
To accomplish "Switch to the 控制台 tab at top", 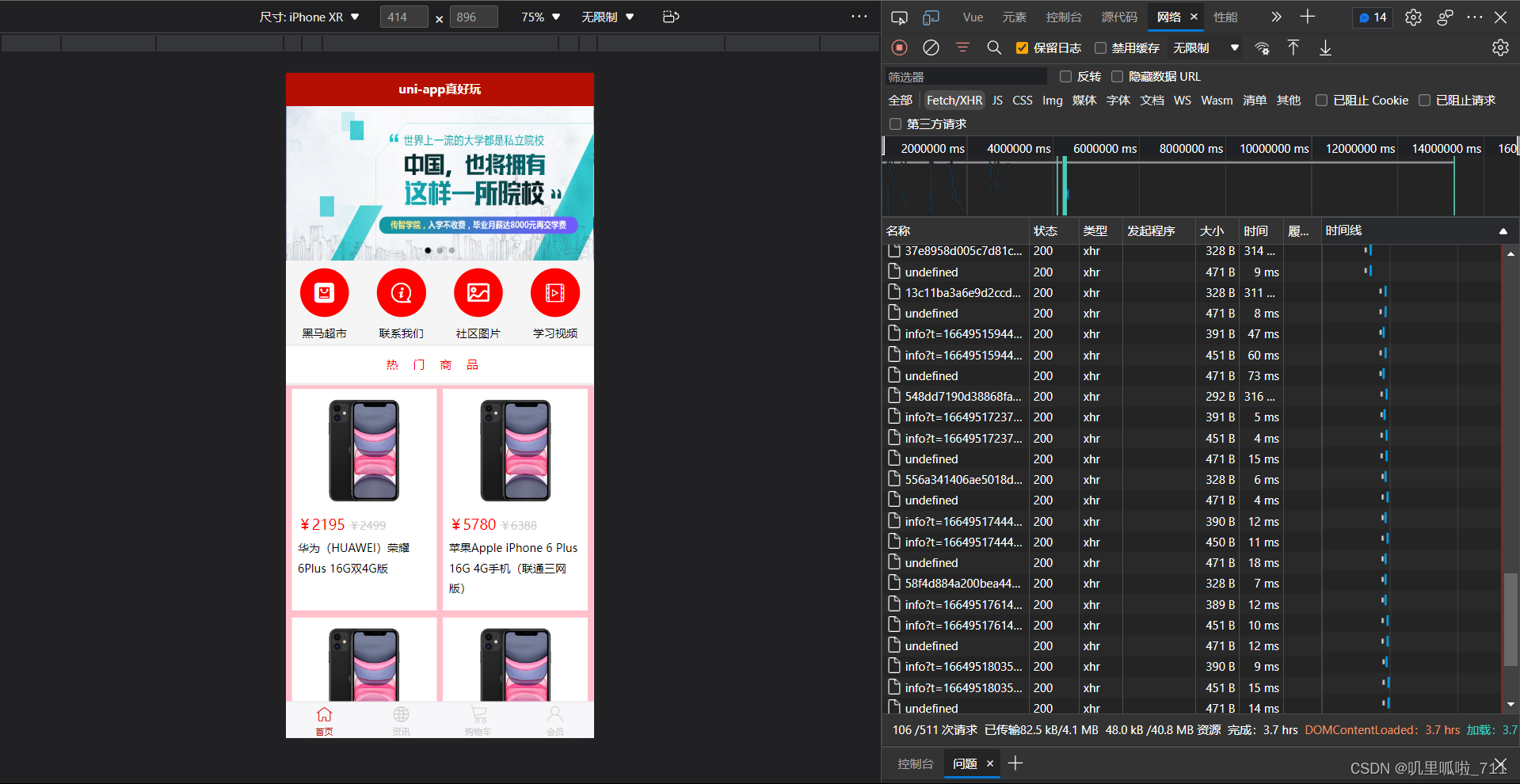I will click(x=1064, y=17).
